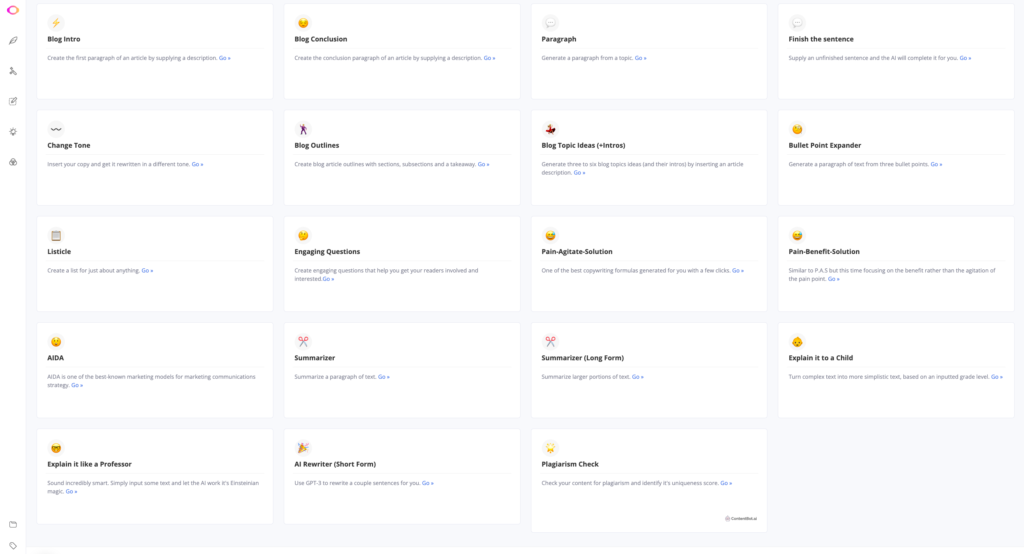The image size is (1024, 554).
Task: Click Go link on Explain it to a Child
Action: (997, 377)
